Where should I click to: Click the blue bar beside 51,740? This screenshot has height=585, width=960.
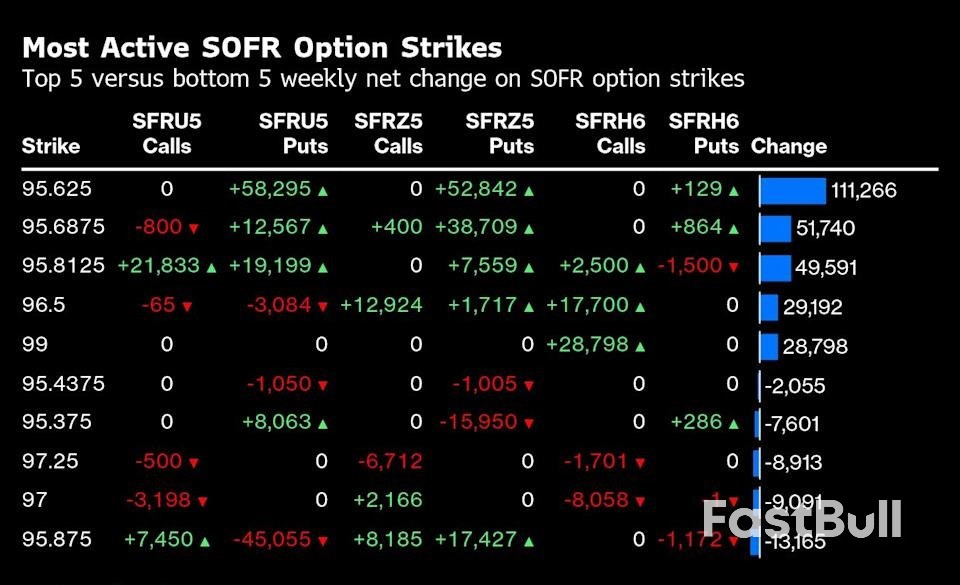(x=776, y=229)
